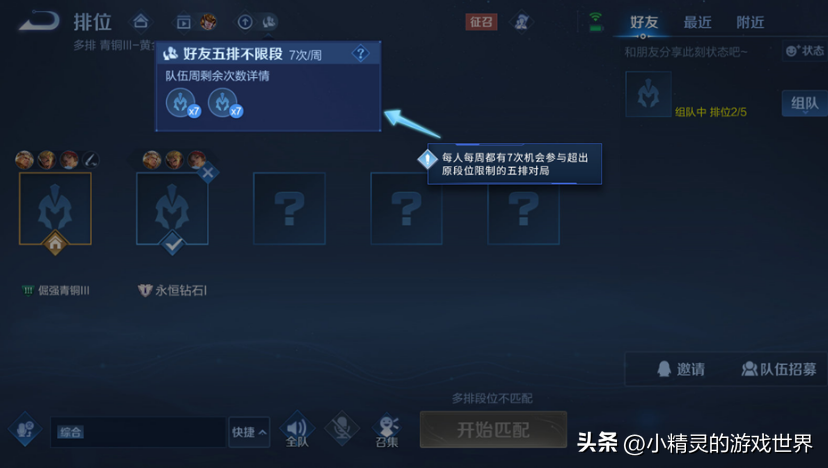Open the home icon beside 排位
Viewport: 828px width, 468px height.
click(x=140, y=22)
